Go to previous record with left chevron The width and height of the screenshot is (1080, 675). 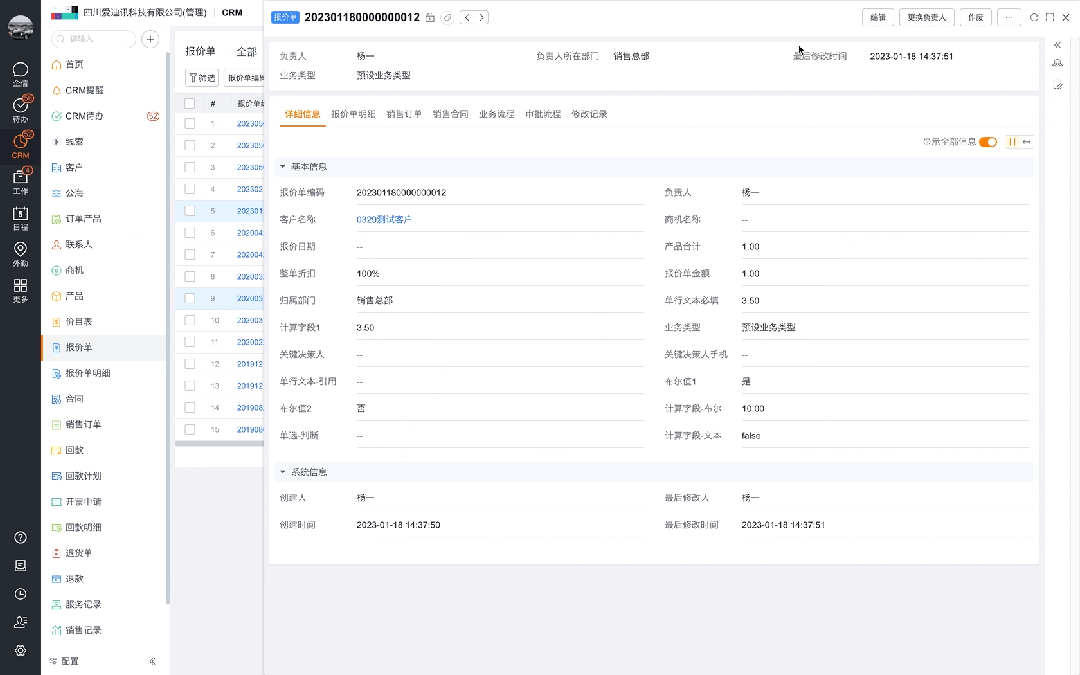pos(468,17)
